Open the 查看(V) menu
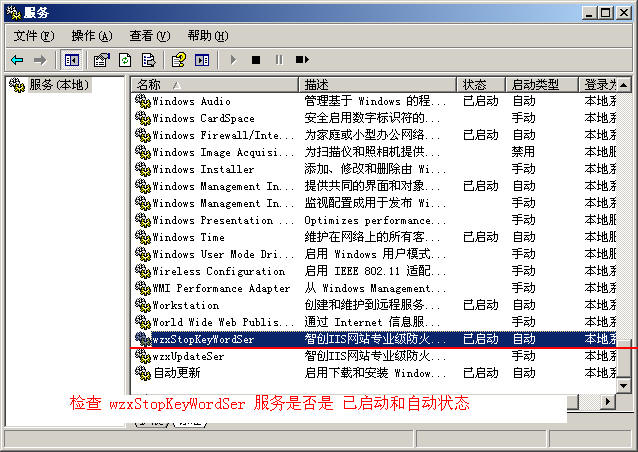 (x=150, y=36)
